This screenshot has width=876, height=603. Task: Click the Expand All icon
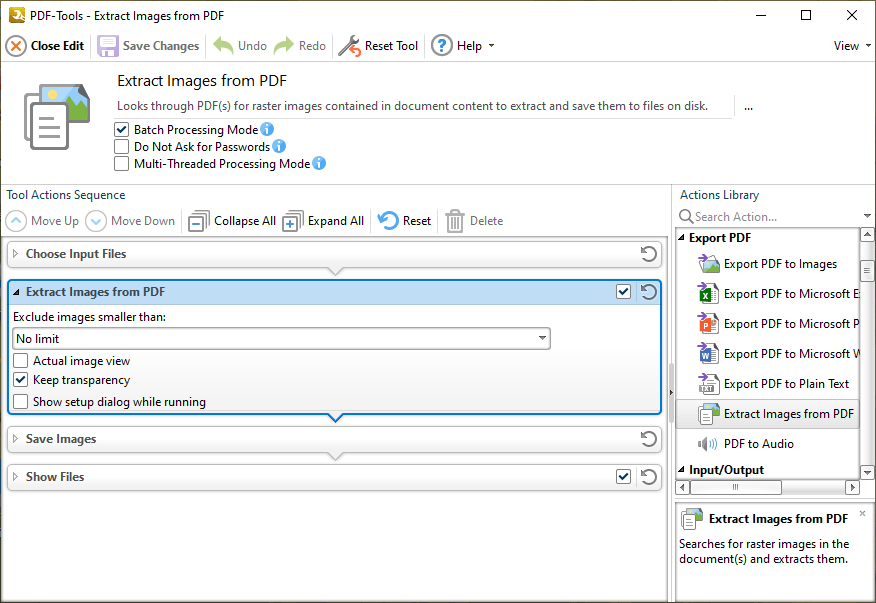point(292,221)
